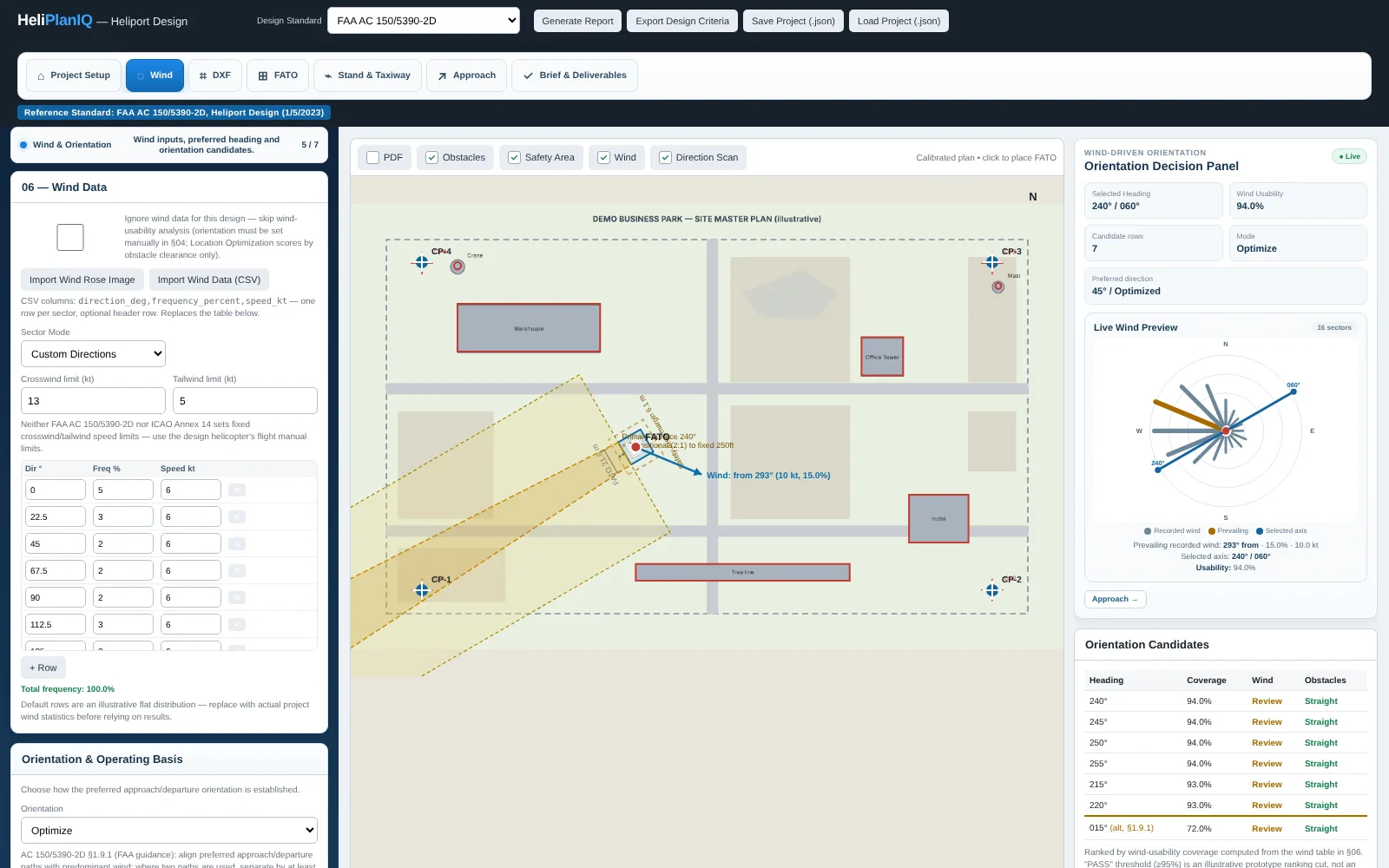Screen dimensions: 1389x868
Task: Click the Generate Report button
Action: (x=577, y=21)
